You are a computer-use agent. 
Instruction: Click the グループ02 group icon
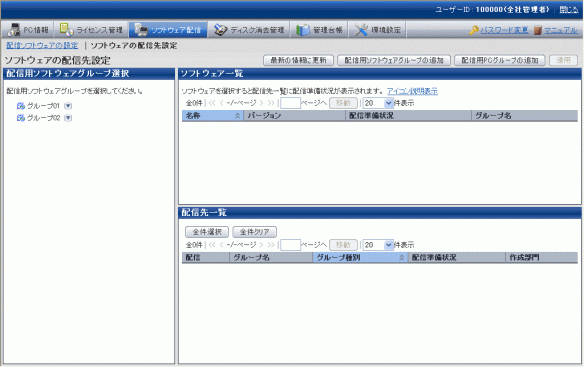tap(21, 118)
